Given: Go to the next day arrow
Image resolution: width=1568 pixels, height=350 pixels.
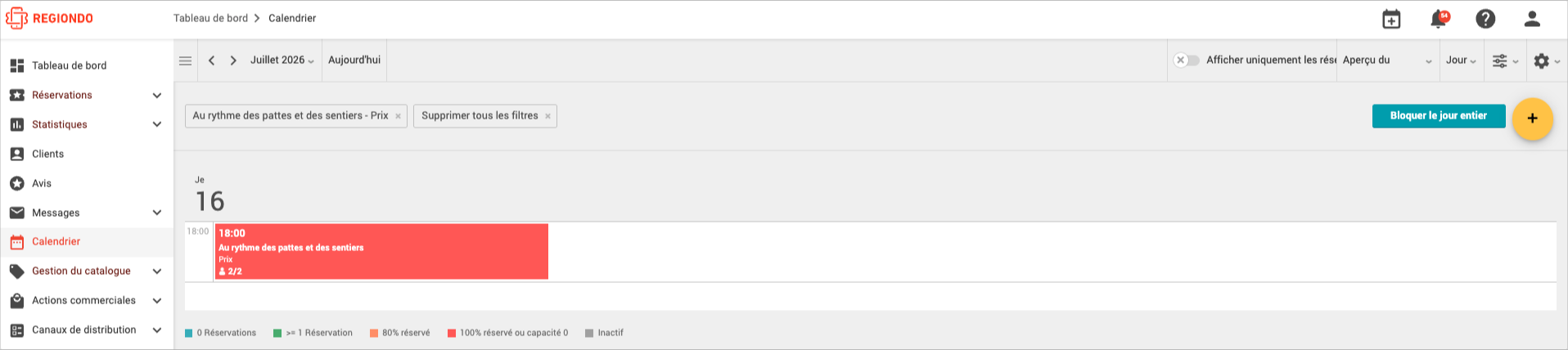Looking at the screenshot, I should 233,61.
